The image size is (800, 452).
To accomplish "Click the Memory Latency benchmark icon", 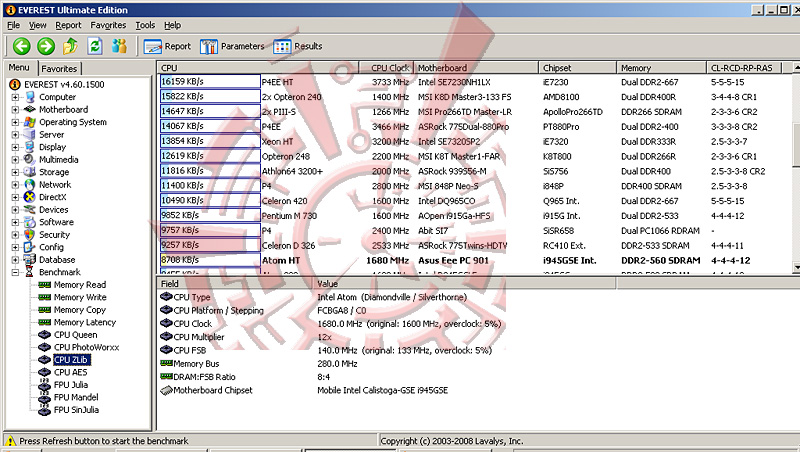I will (x=44, y=322).
